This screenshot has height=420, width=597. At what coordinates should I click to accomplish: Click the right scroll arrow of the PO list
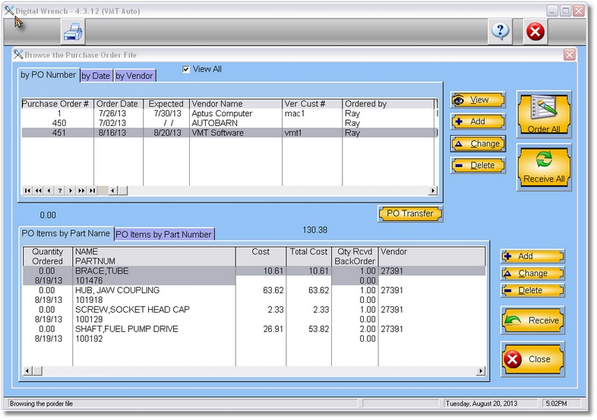(x=433, y=190)
